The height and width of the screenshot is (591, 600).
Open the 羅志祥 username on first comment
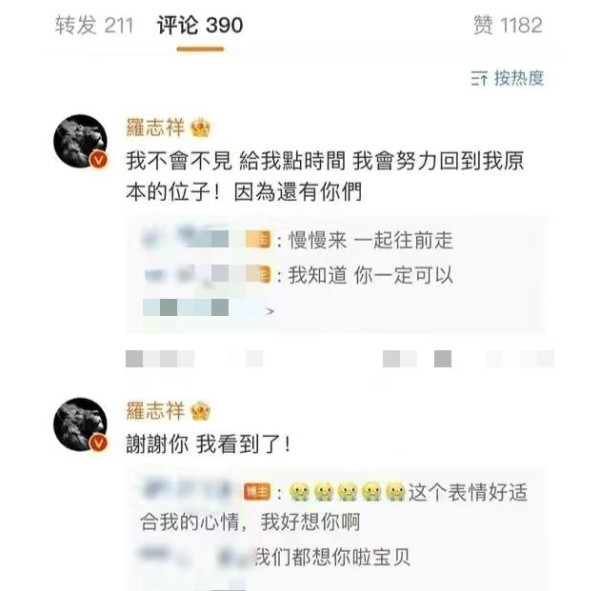tap(155, 127)
